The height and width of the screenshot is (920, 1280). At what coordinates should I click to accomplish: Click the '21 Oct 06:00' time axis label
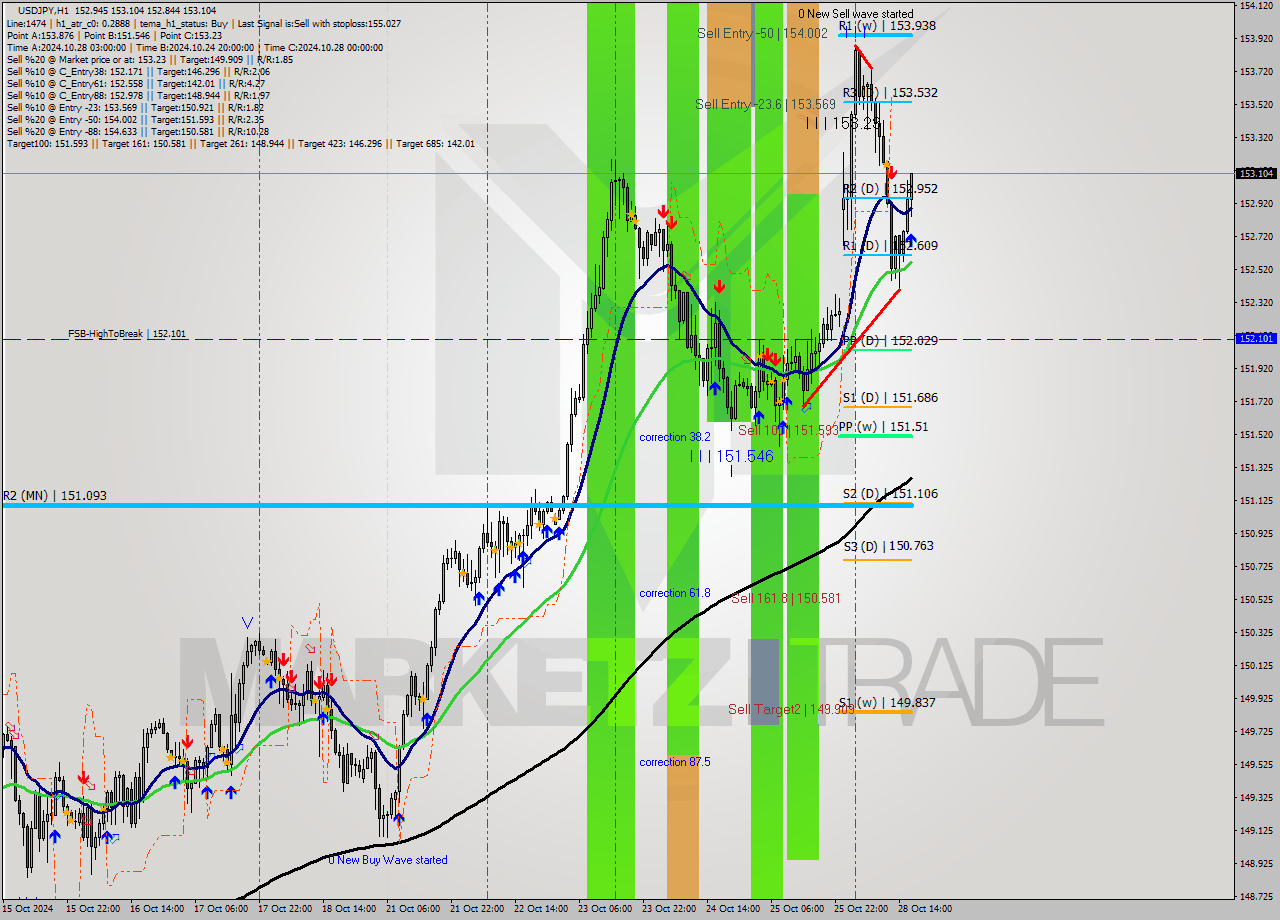pyautogui.click(x=415, y=909)
